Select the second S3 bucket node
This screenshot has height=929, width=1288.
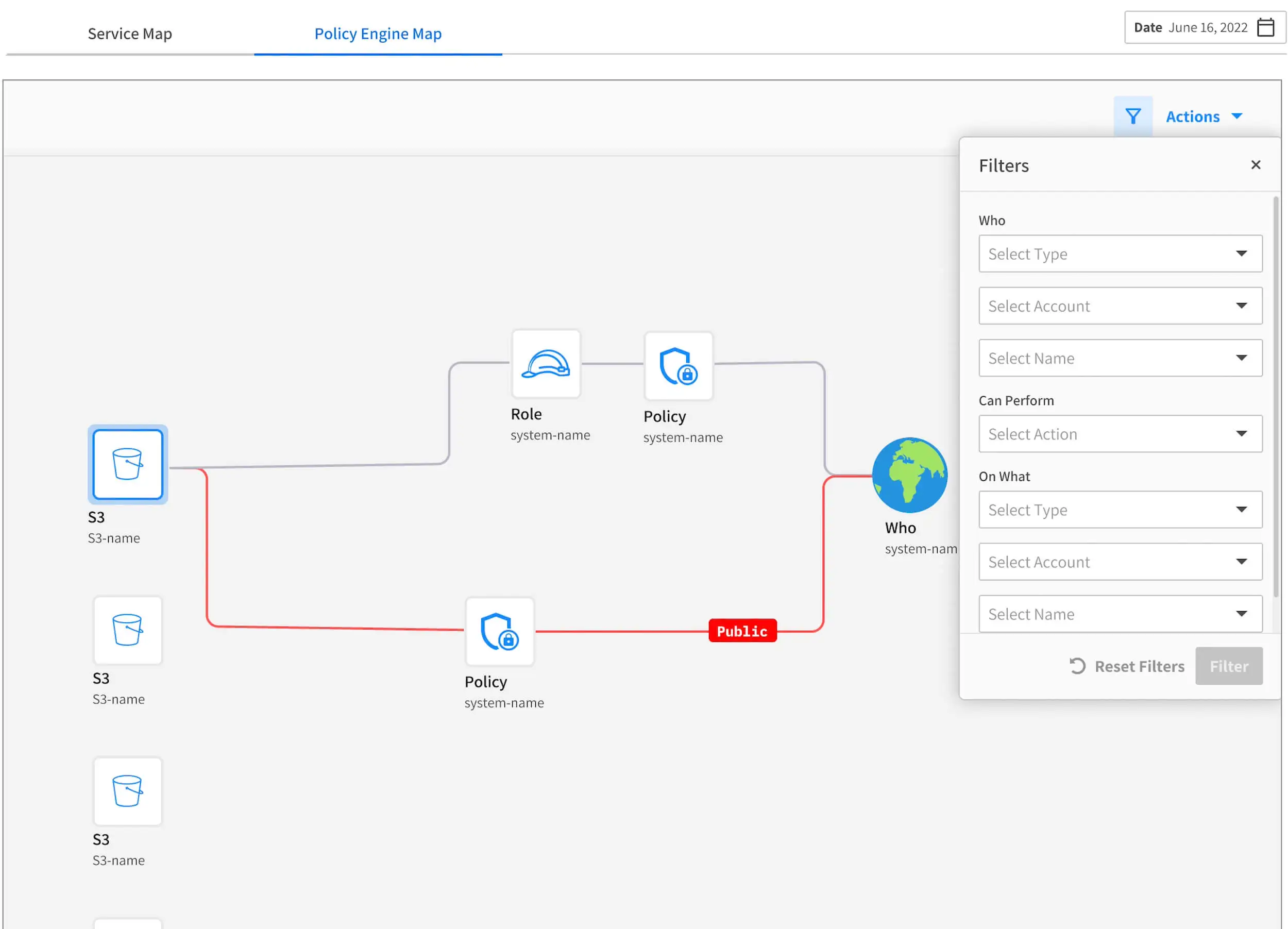click(x=128, y=630)
